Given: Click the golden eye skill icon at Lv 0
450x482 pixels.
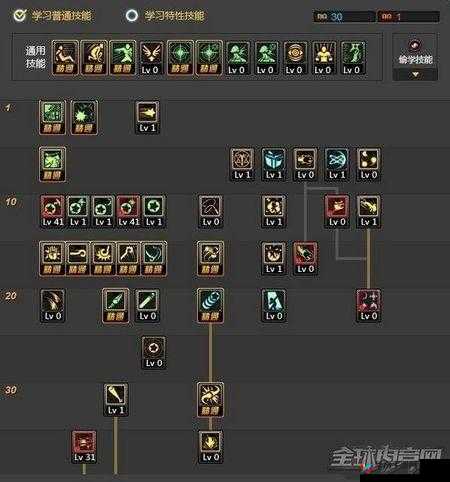Looking at the screenshot, I should pyautogui.click(x=295, y=58).
